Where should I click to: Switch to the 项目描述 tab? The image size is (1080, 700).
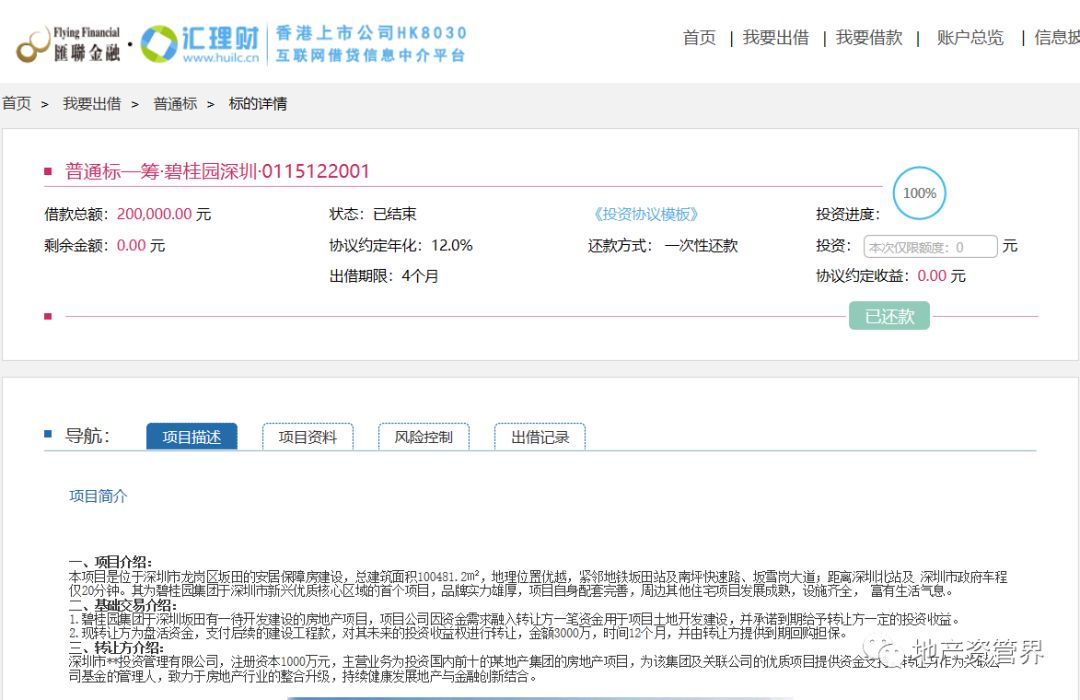click(x=191, y=437)
